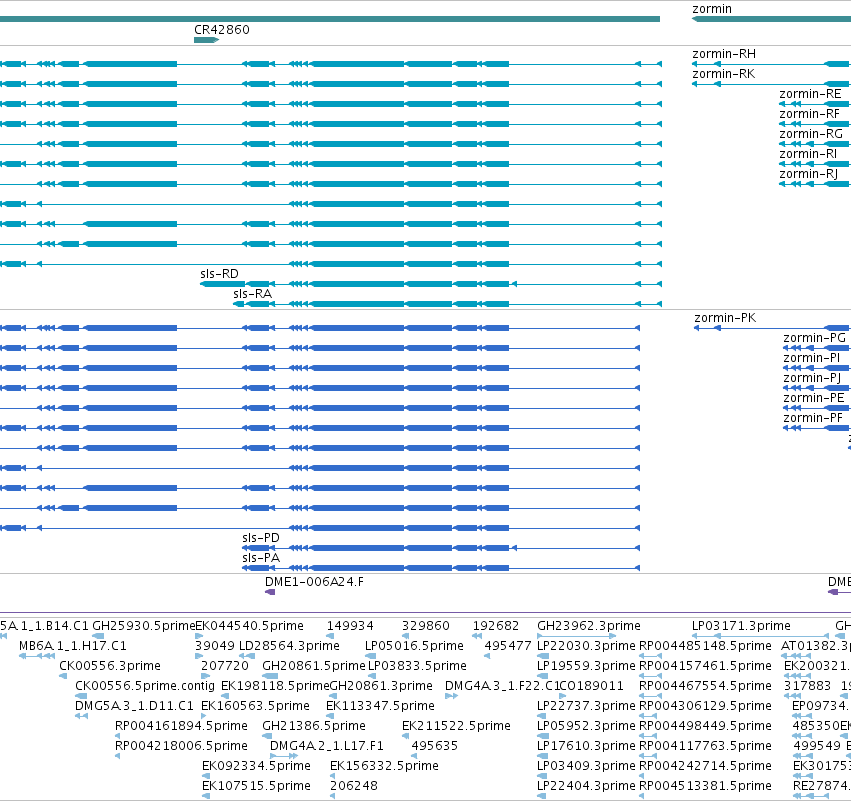Image resolution: width=851 pixels, height=801 pixels.
Task: Choose the zormin-RF transcript label
Action: (x=809, y=114)
